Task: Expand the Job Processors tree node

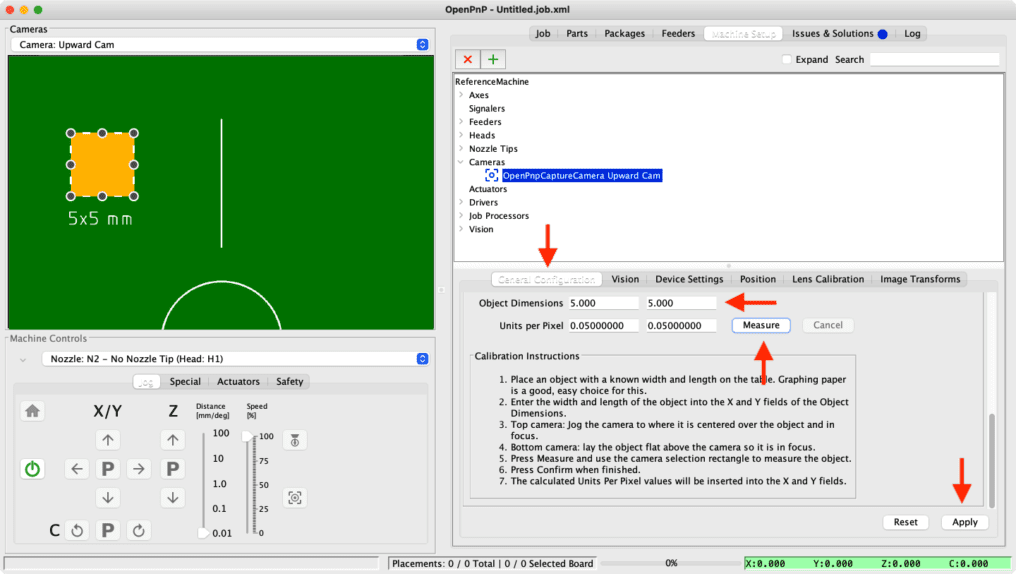Action: [x=461, y=216]
